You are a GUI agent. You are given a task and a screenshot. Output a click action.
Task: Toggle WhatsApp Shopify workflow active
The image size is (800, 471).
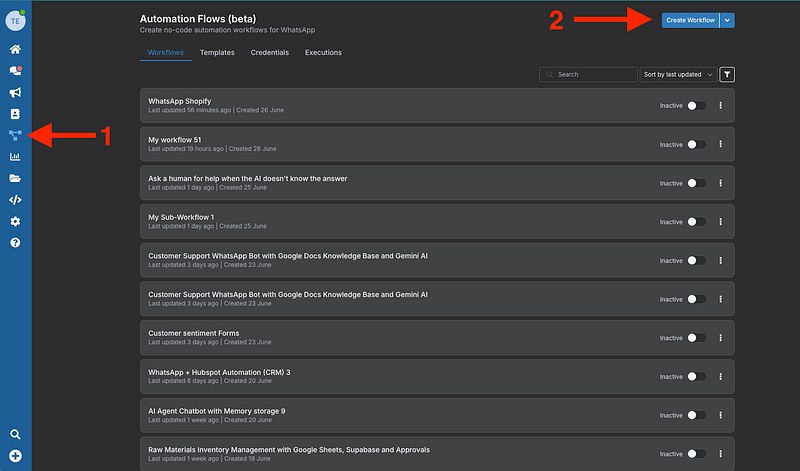point(696,105)
